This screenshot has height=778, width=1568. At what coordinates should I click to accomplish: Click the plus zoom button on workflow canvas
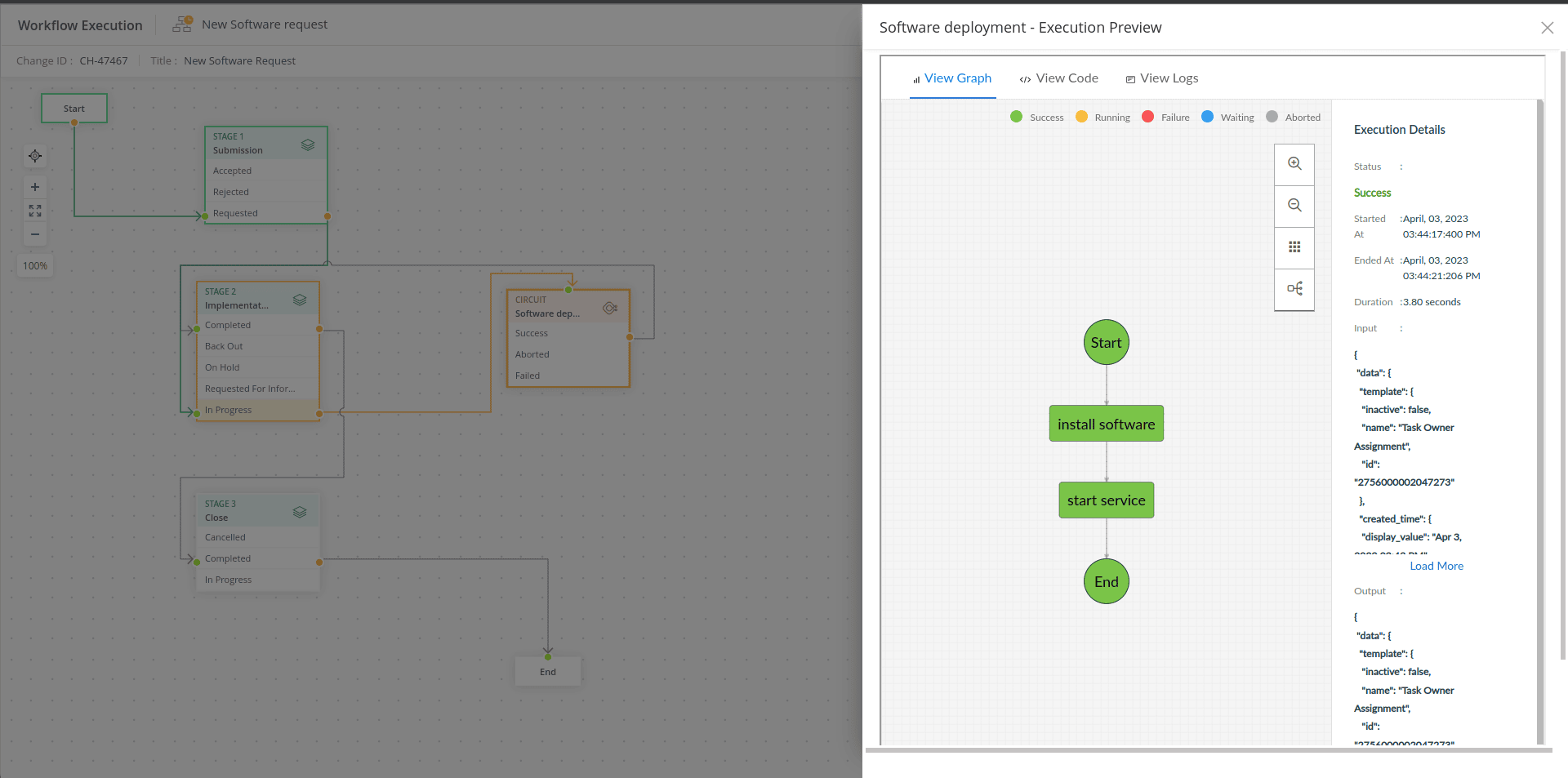[x=35, y=187]
